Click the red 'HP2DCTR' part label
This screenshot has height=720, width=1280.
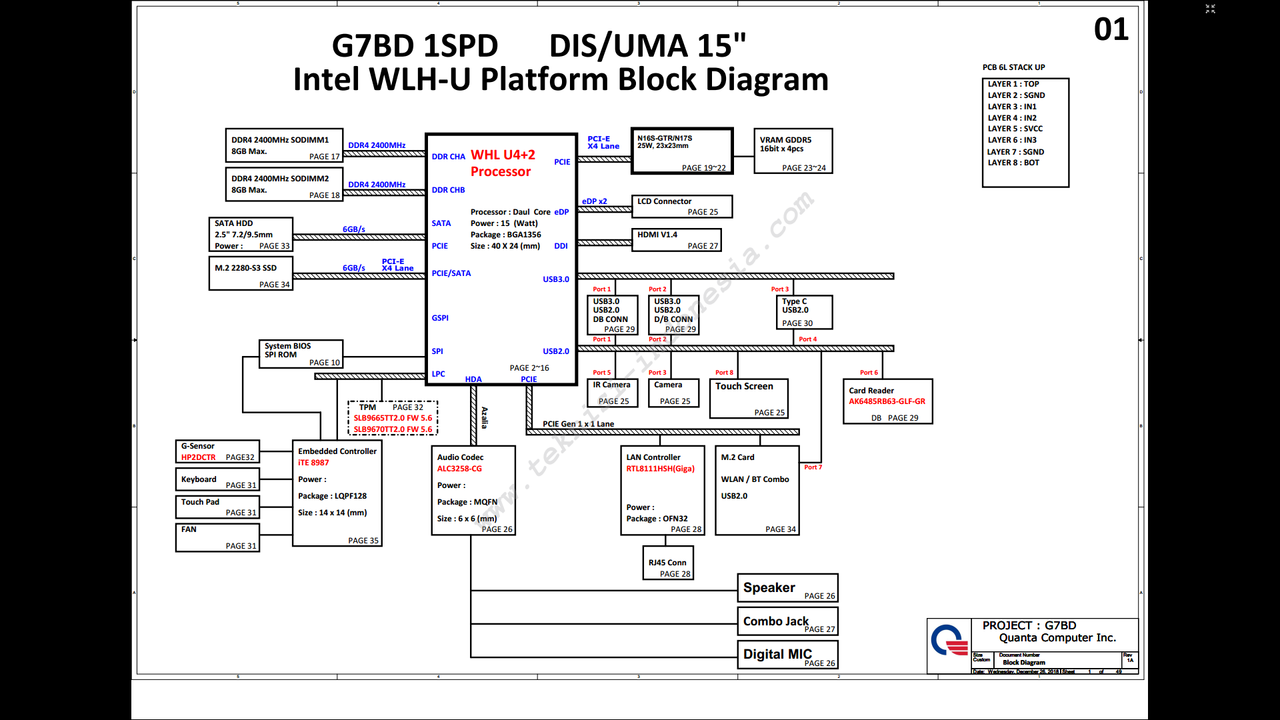coord(198,457)
